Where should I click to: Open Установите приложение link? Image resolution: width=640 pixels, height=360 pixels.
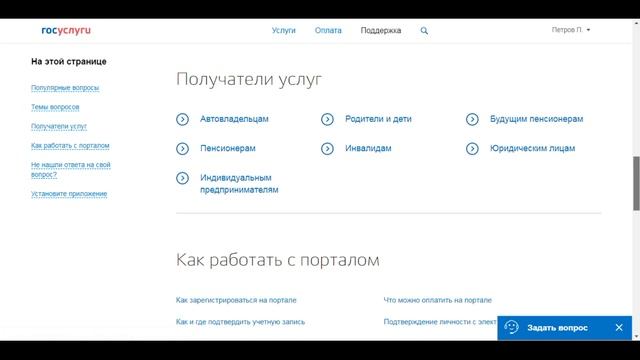(69, 193)
